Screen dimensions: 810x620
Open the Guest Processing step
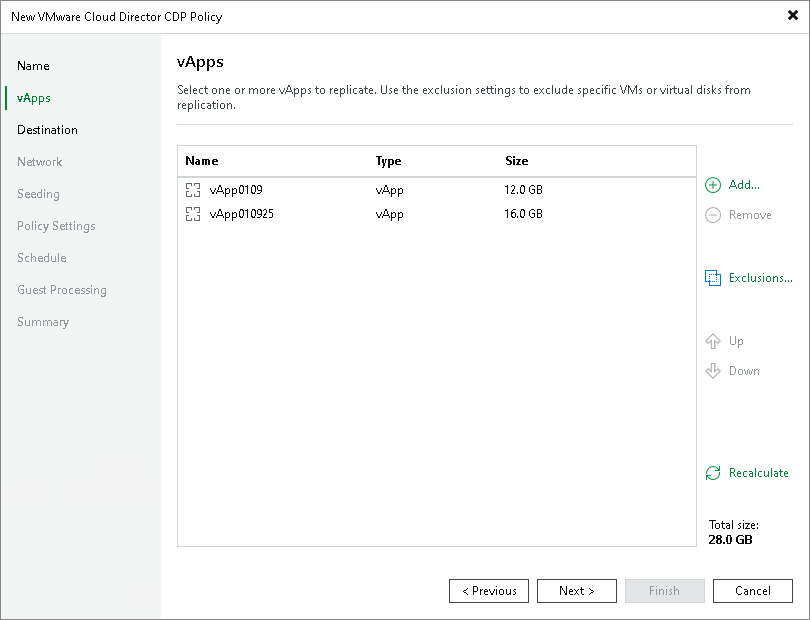click(x=61, y=290)
